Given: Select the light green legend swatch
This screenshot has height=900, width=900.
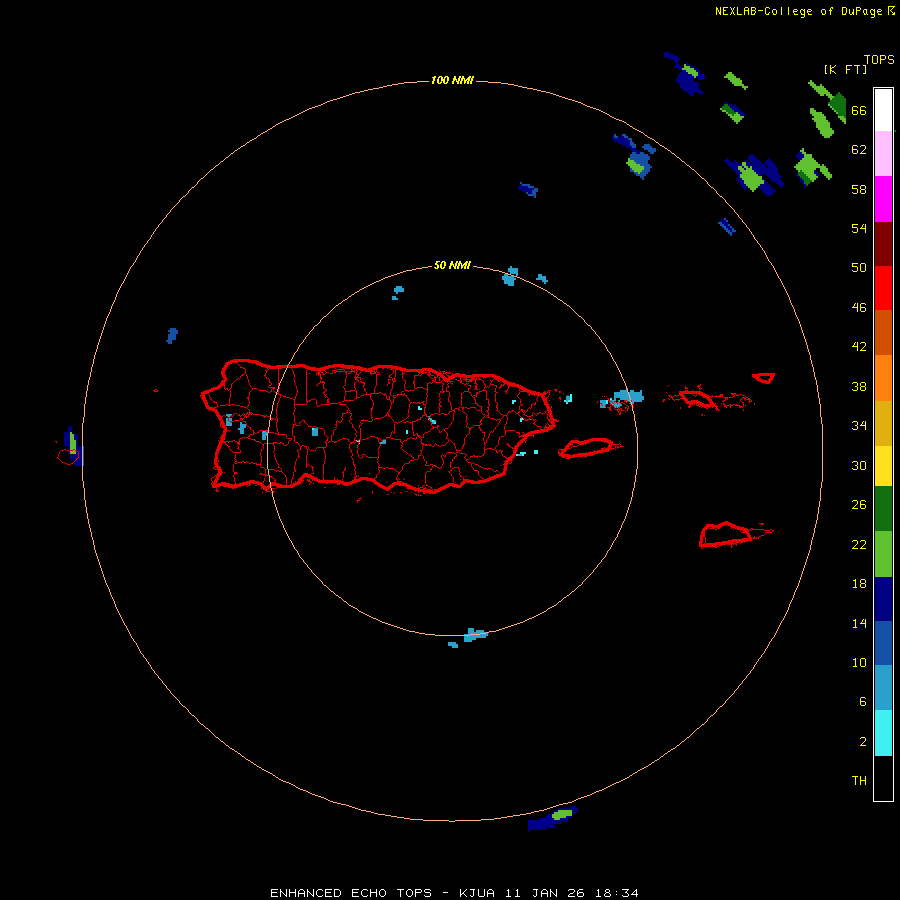Looking at the screenshot, I should click(883, 554).
